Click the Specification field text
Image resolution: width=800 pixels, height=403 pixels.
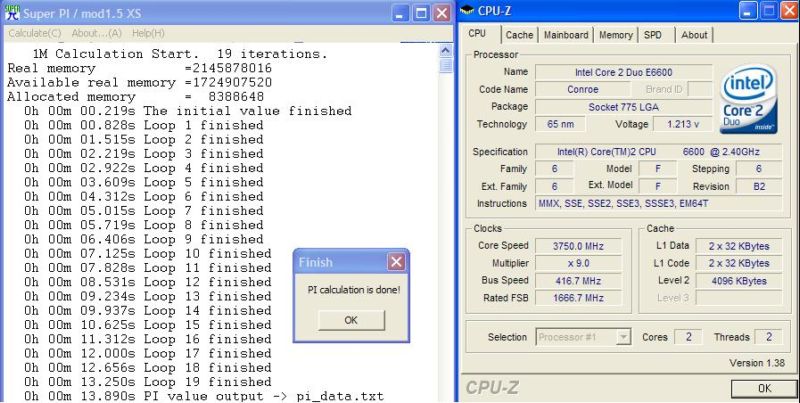pyautogui.click(x=658, y=152)
